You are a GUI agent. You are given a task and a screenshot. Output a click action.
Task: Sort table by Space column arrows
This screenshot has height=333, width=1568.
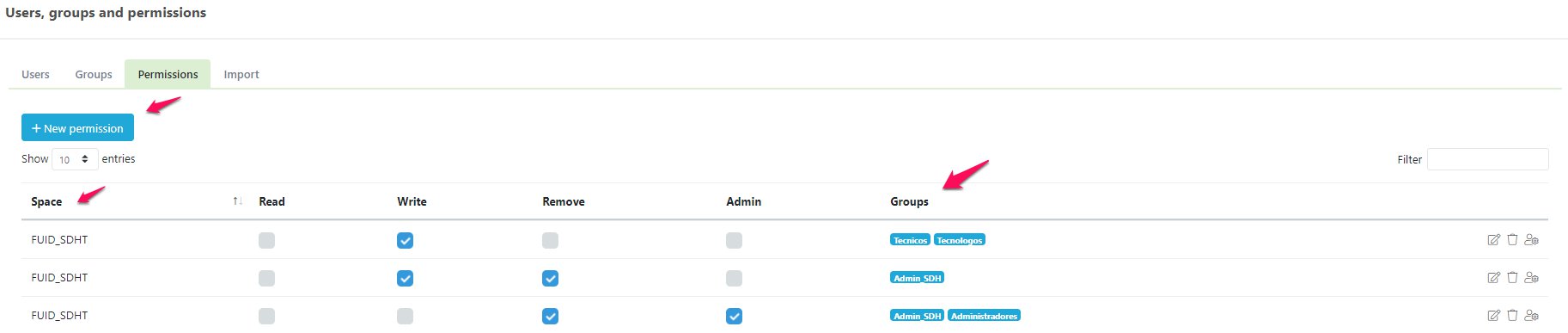[237, 201]
